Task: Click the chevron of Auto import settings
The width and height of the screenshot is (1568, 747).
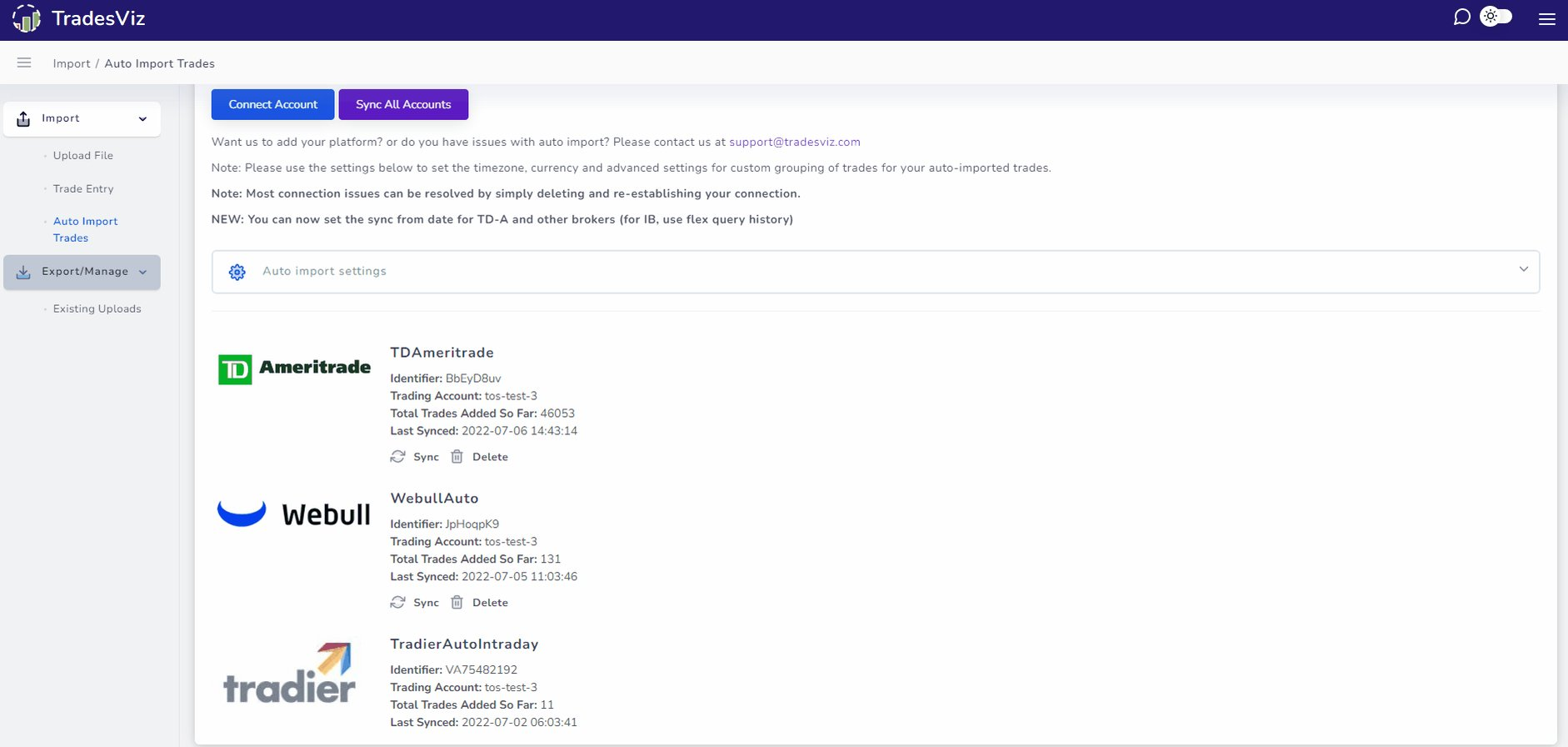Action: click(x=1523, y=269)
